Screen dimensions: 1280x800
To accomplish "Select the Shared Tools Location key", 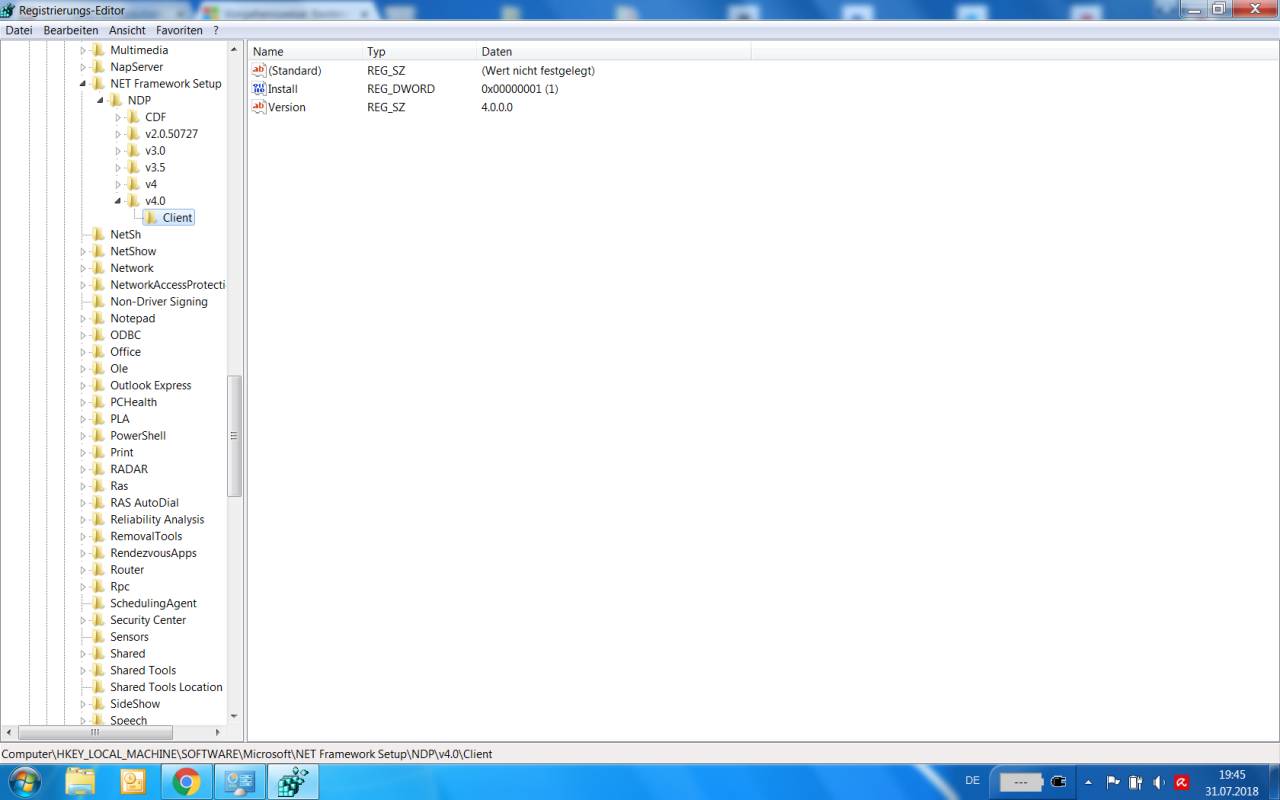I will 166,688.
